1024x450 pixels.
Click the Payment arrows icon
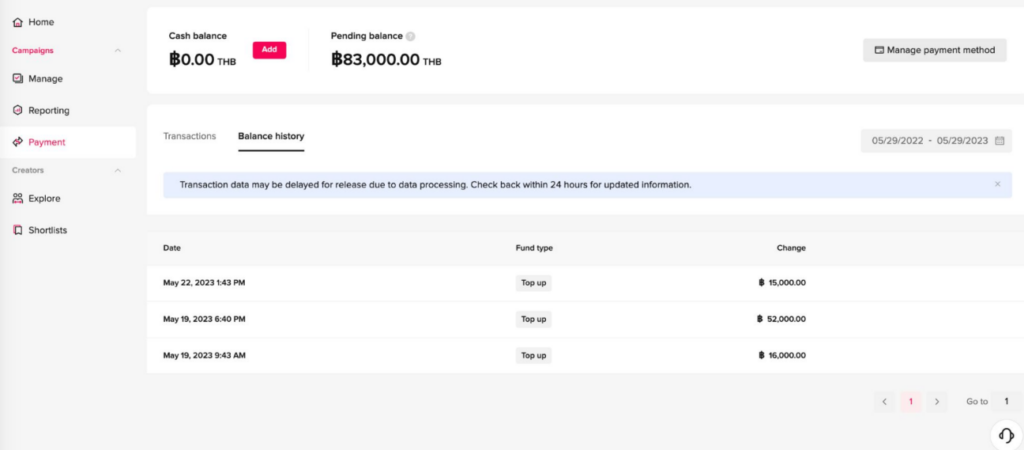[x=18, y=142]
